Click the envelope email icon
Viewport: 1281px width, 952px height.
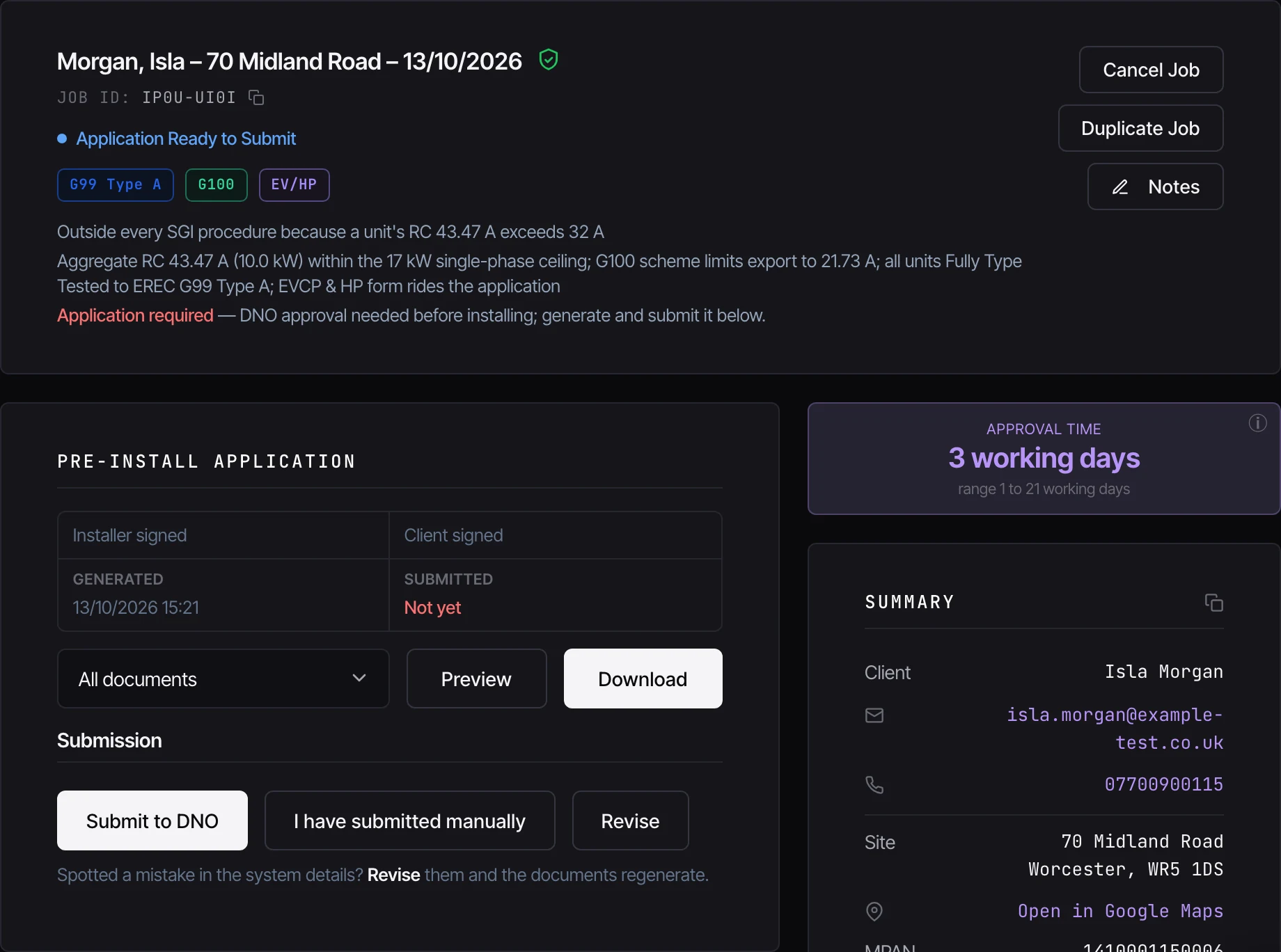874,715
